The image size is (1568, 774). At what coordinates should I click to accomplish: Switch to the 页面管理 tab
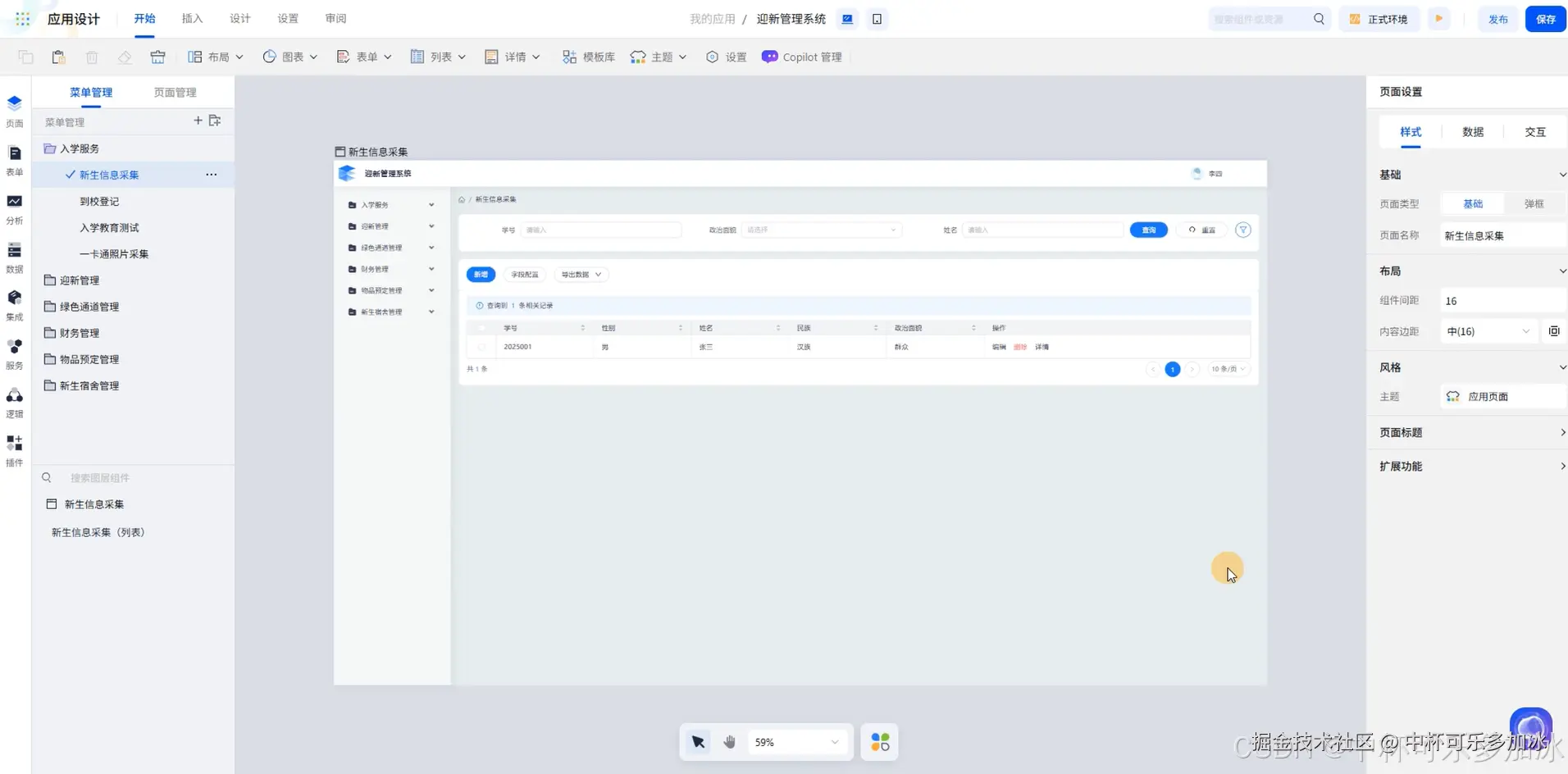click(175, 93)
